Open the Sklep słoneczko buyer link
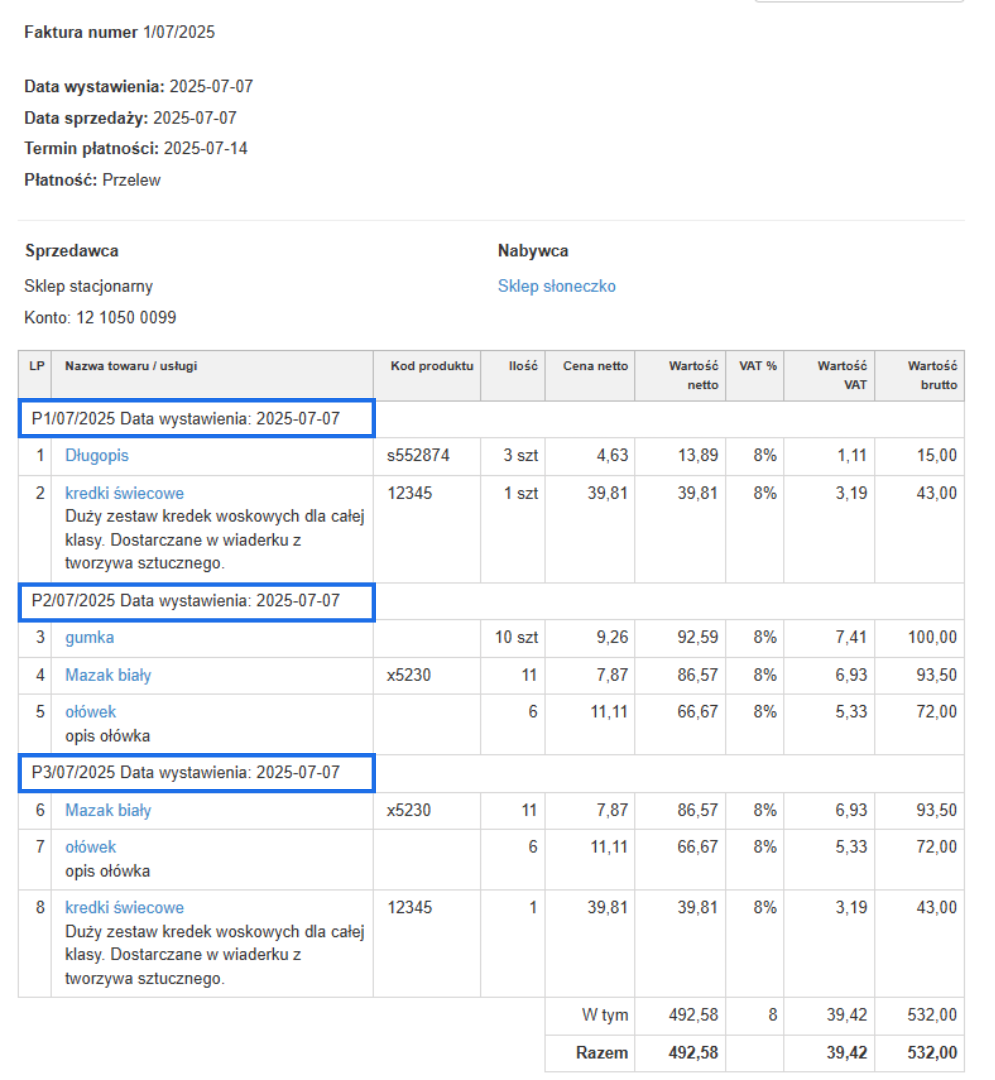The height and width of the screenshot is (1080, 995). click(556, 286)
